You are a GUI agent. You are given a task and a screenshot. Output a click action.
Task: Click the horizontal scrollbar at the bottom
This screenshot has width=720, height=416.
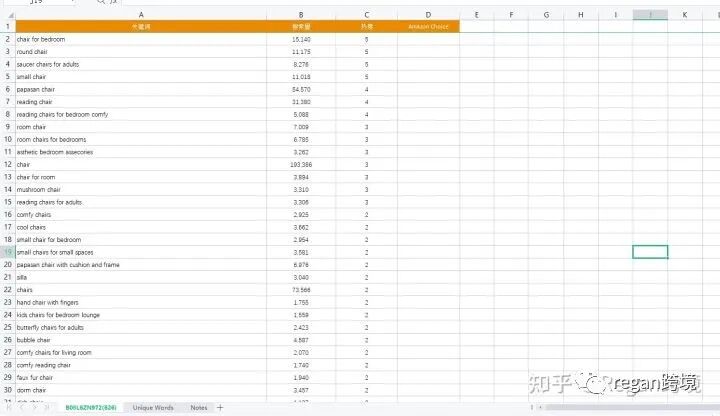pyautogui.click(x=633, y=407)
